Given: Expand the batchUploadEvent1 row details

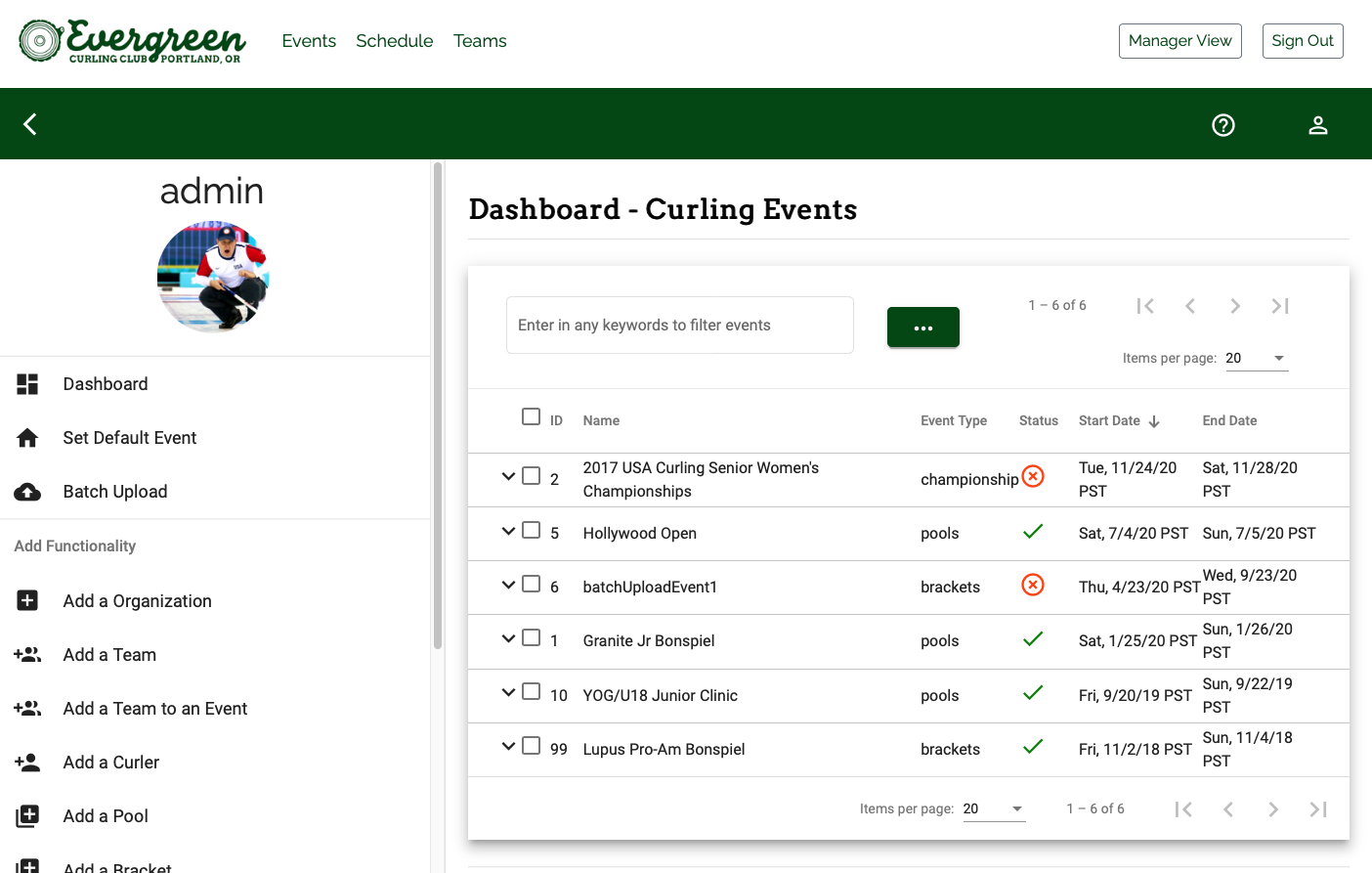Looking at the screenshot, I should point(507,584).
